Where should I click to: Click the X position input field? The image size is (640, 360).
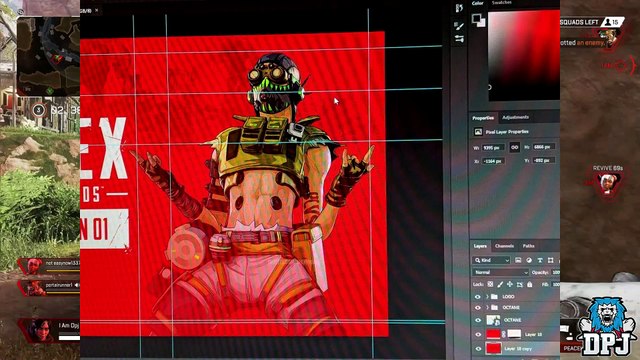click(493, 161)
